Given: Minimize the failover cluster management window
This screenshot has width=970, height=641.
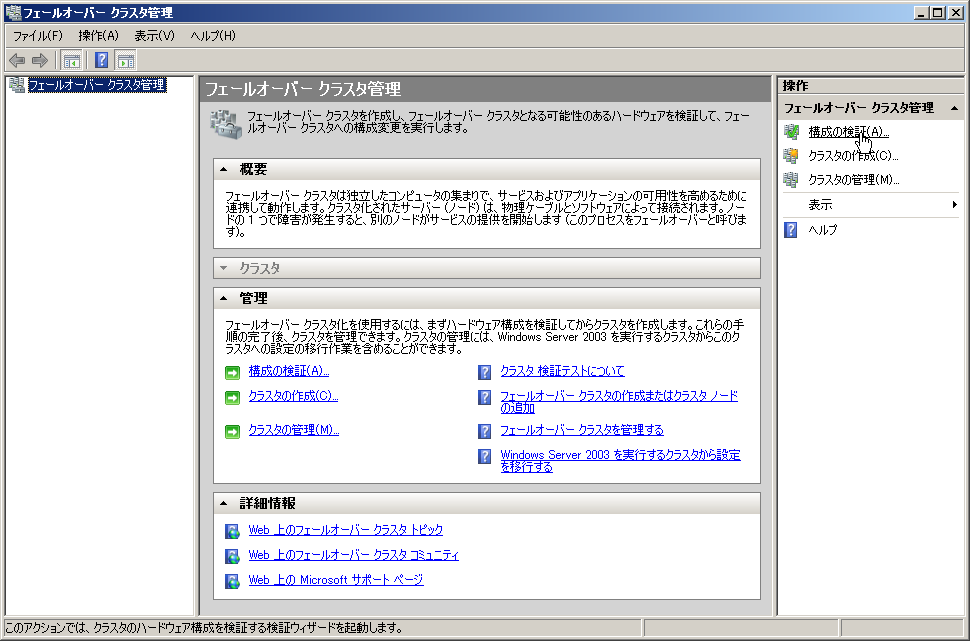Looking at the screenshot, I should tap(922, 12).
